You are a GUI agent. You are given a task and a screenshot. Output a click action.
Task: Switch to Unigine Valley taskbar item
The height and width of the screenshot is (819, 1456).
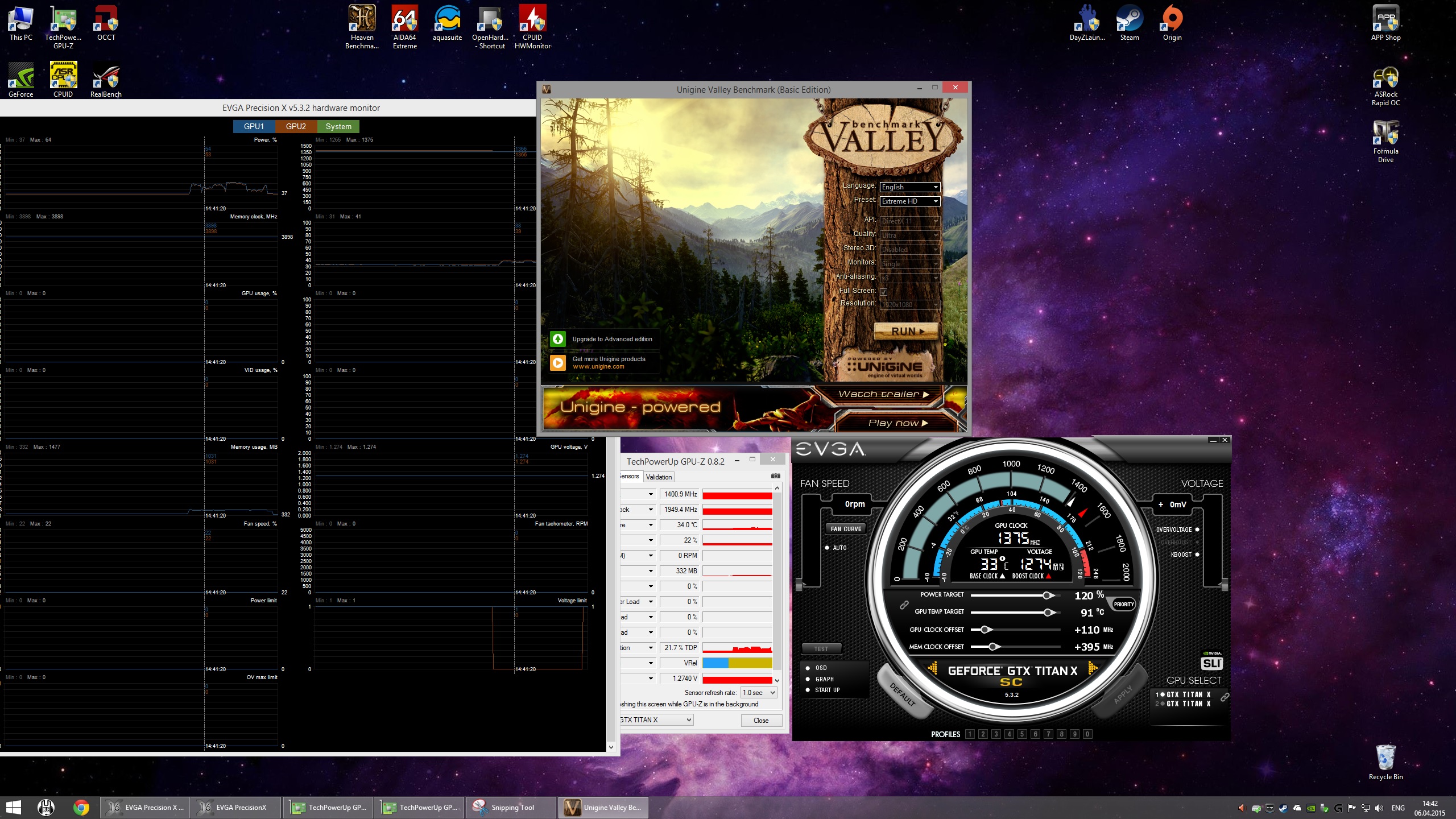[603, 807]
